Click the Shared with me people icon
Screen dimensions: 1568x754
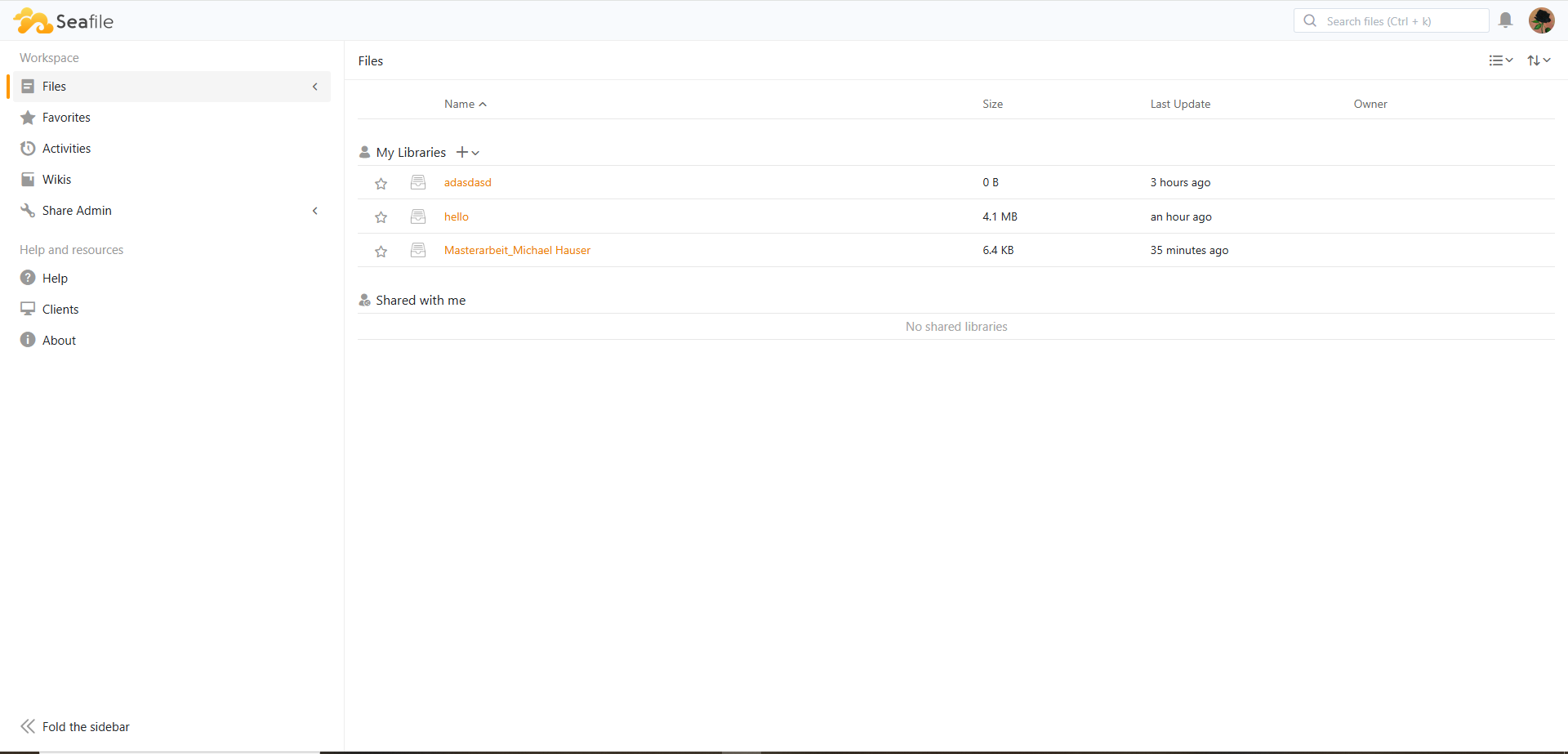364,301
